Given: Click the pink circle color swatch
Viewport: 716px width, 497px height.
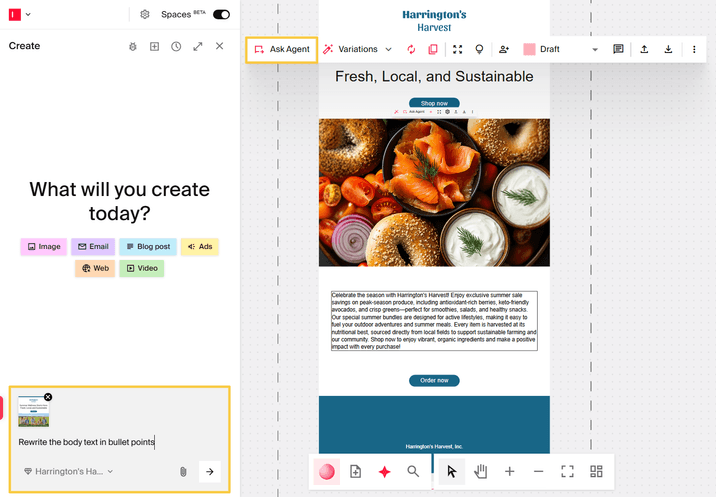Looking at the screenshot, I should pos(326,471).
